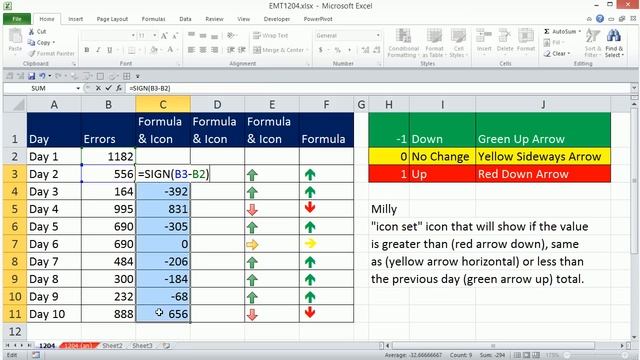Click the Copy button
640x360 pixels.
[x=41, y=42]
